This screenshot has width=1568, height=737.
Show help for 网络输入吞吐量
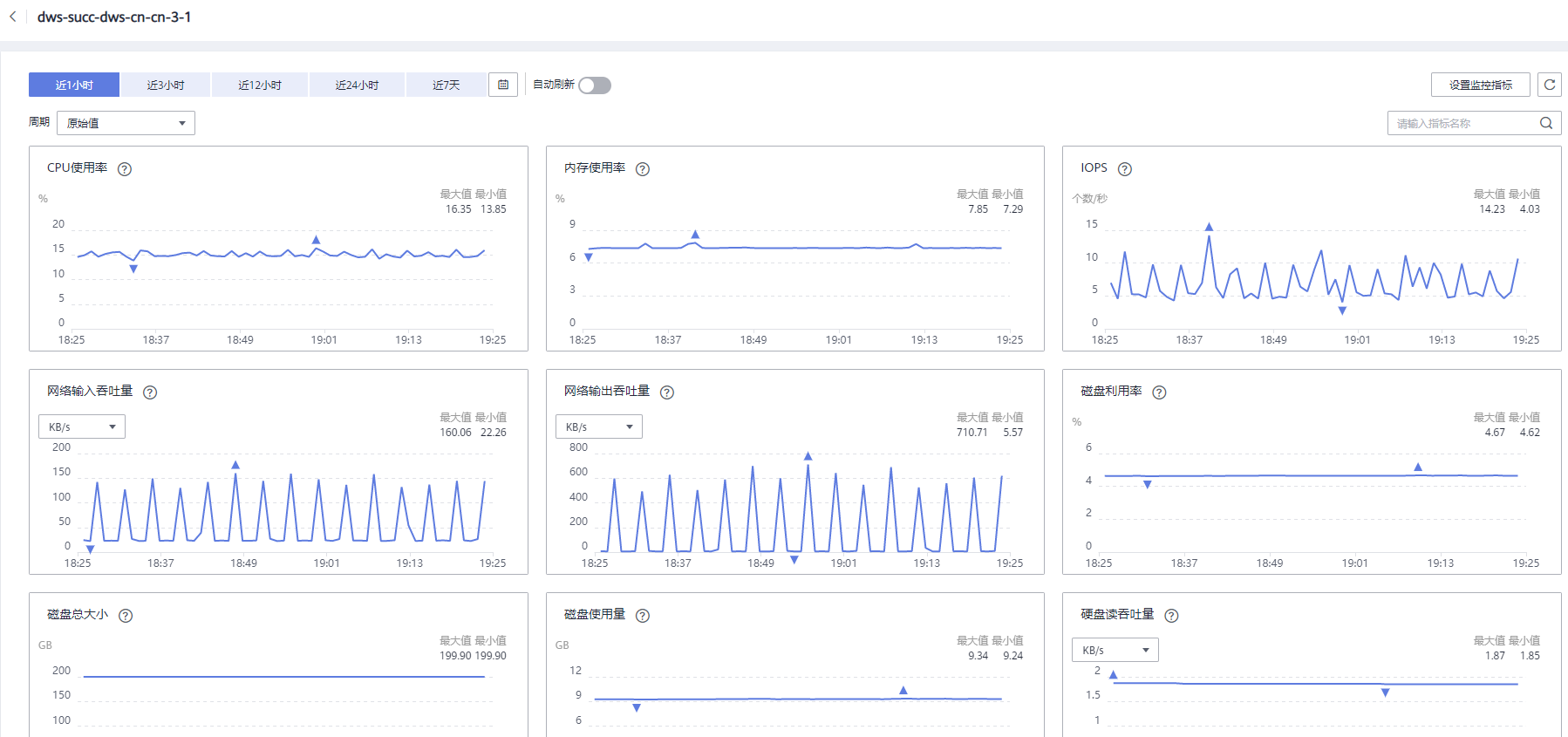point(150,392)
